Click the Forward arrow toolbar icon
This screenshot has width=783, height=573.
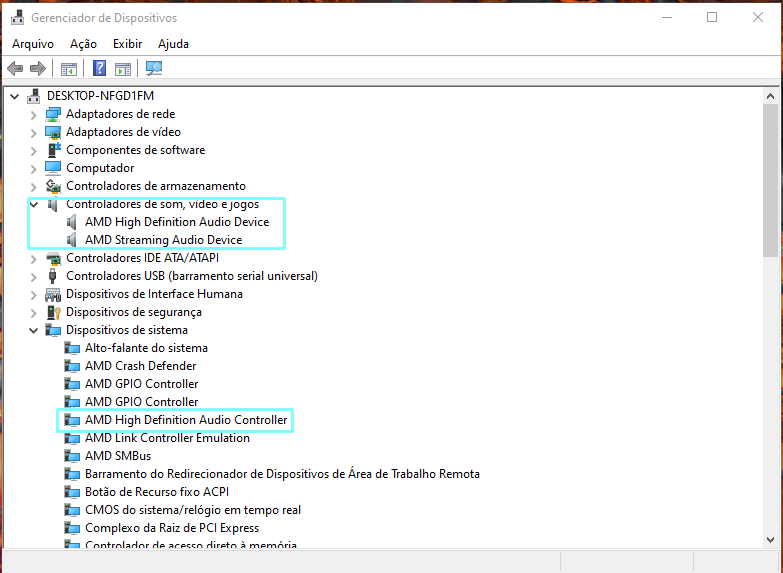pyautogui.click(x=38, y=68)
